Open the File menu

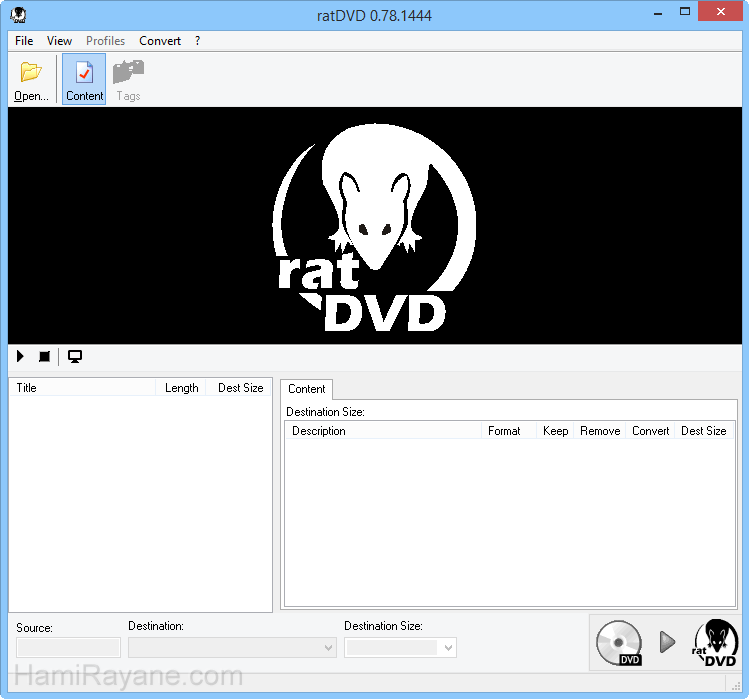coord(24,41)
